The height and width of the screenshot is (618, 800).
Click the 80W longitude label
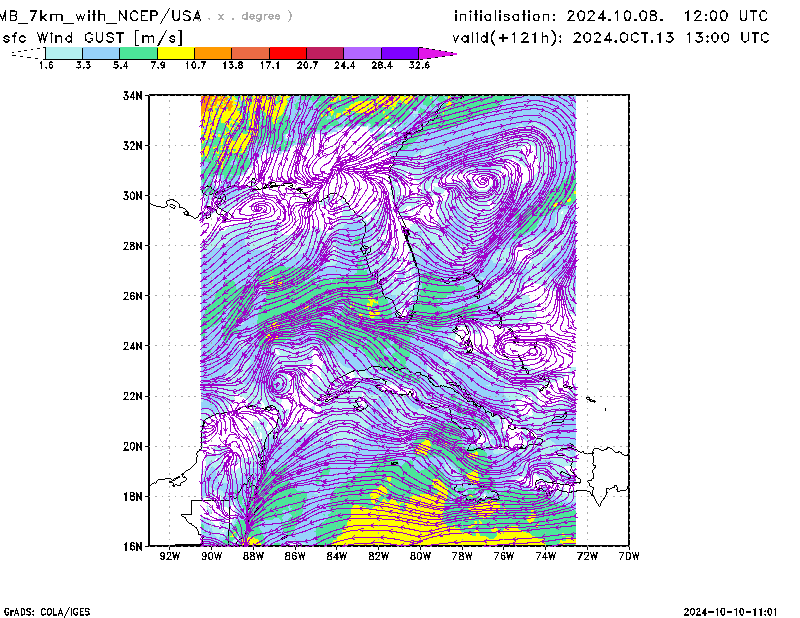pyautogui.click(x=420, y=556)
